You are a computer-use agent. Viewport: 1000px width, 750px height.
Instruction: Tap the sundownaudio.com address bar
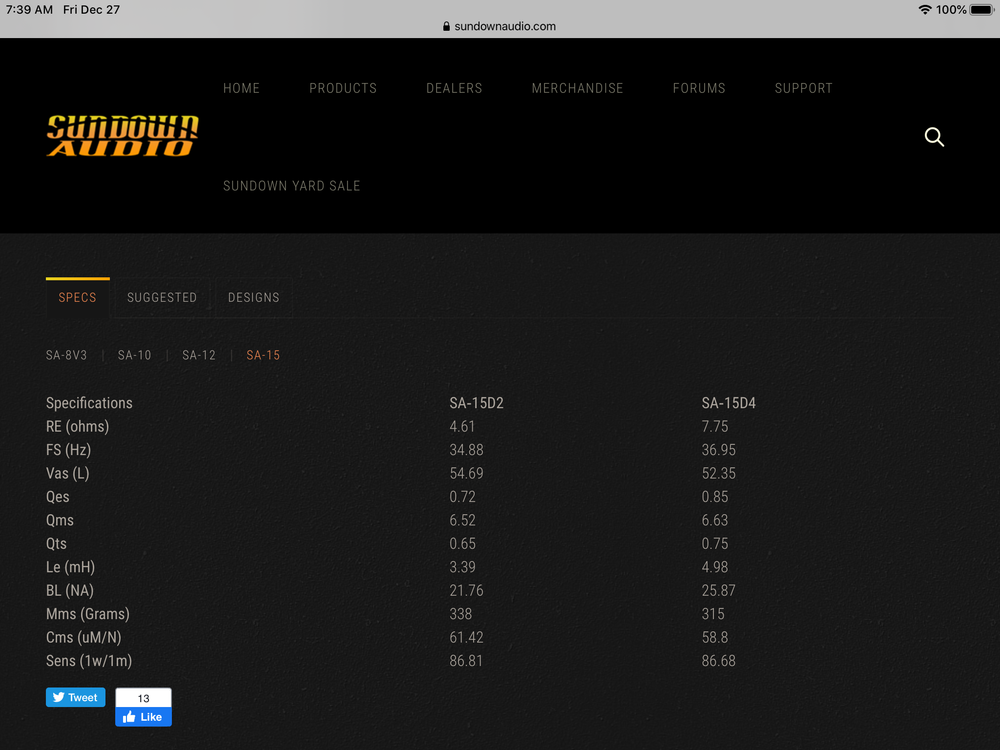click(499, 26)
